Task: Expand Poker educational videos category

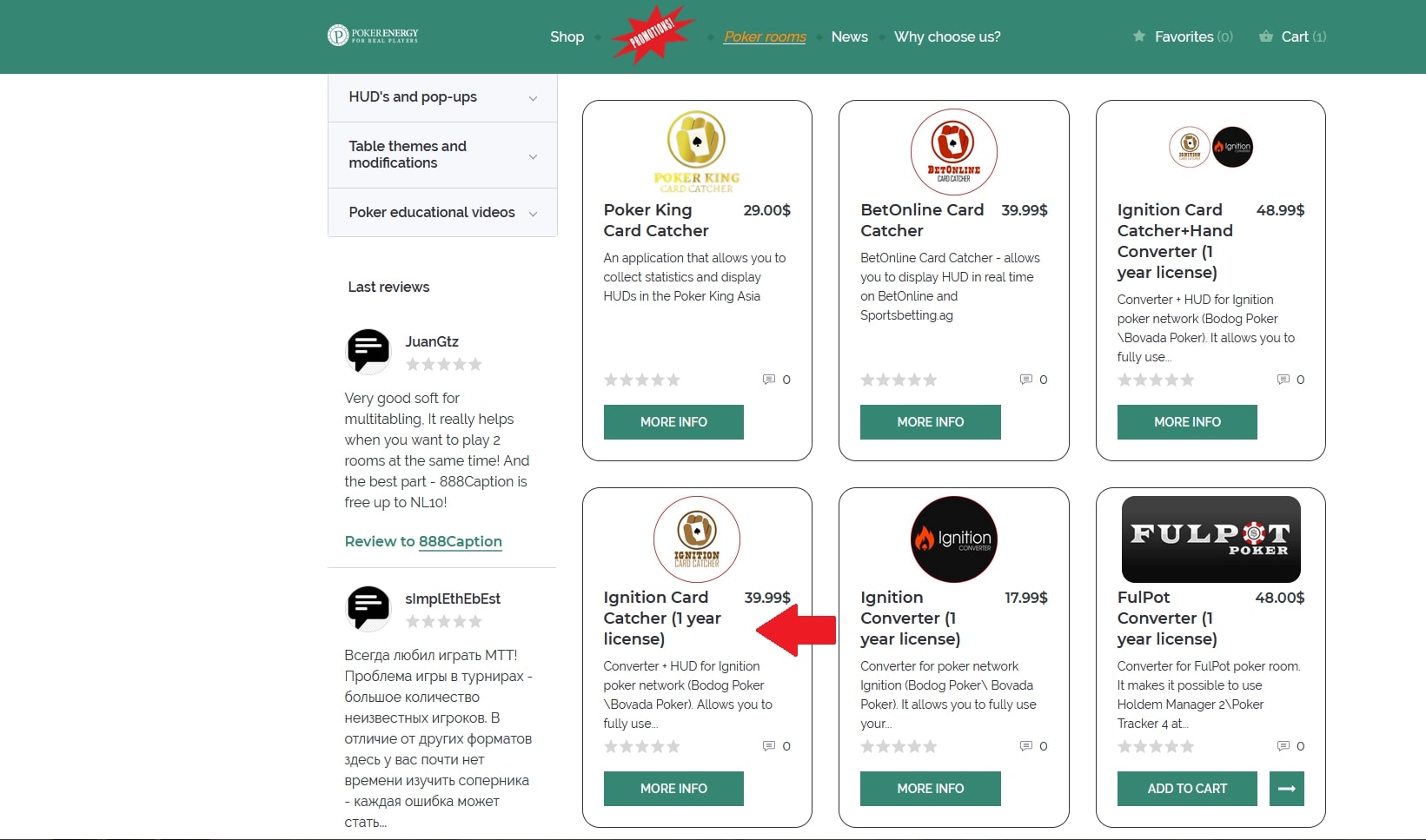Action: (442, 213)
